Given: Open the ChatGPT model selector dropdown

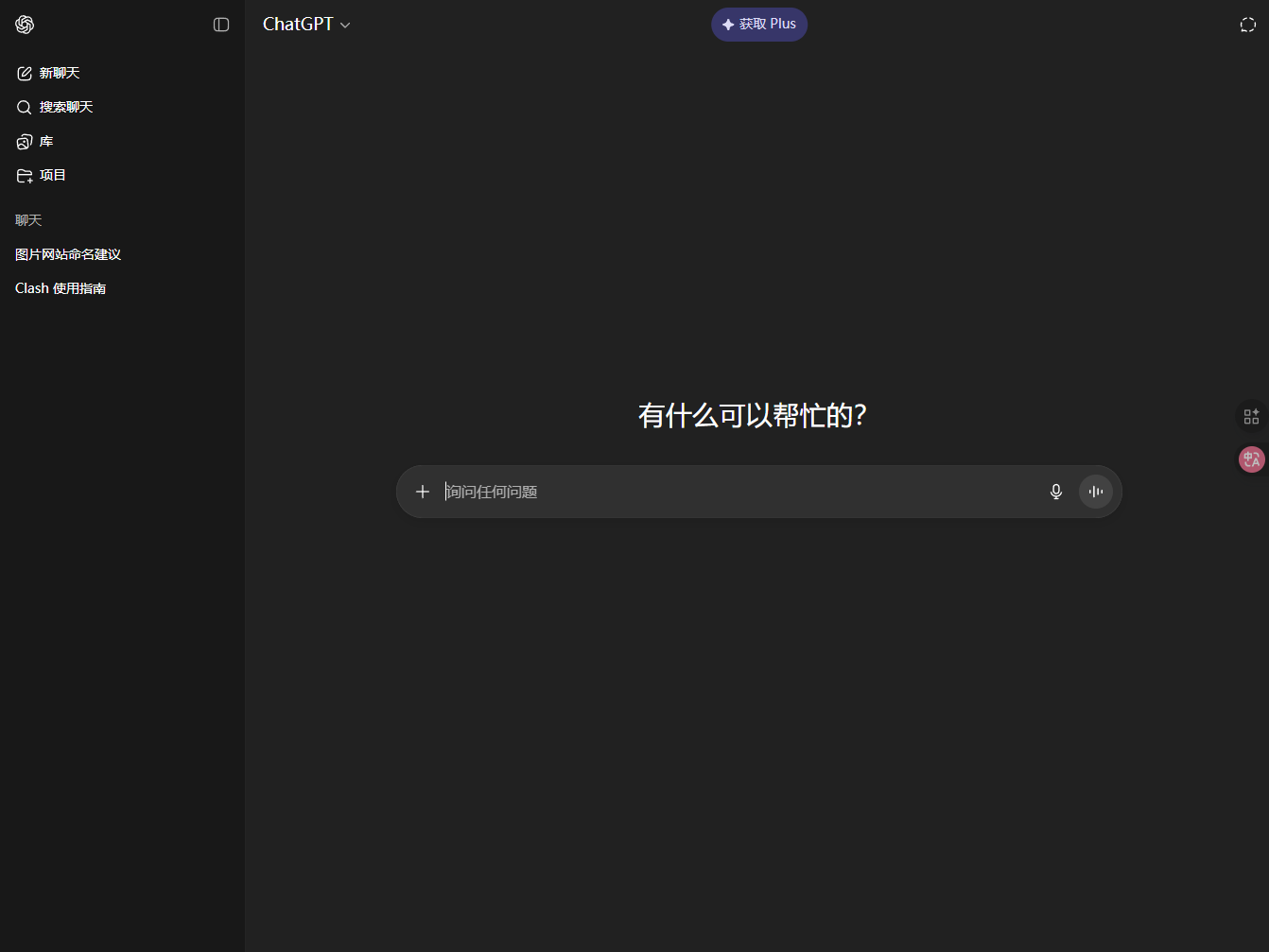Looking at the screenshot, I should pos(306,25).
